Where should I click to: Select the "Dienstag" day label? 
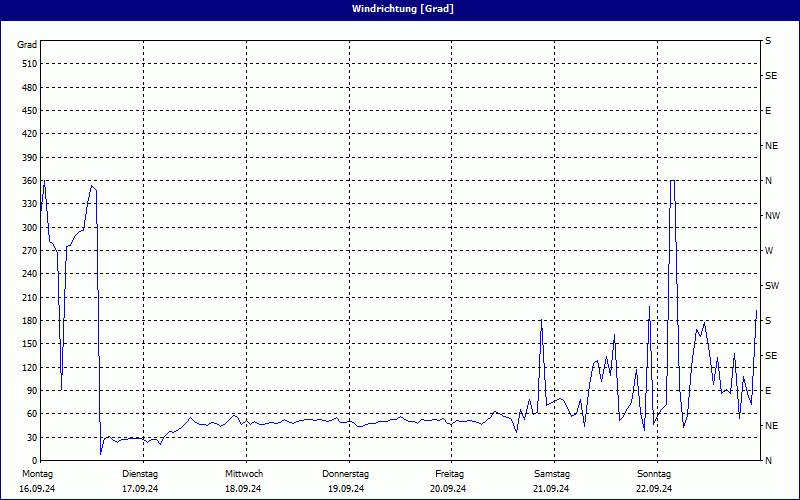tap(140, 474)
